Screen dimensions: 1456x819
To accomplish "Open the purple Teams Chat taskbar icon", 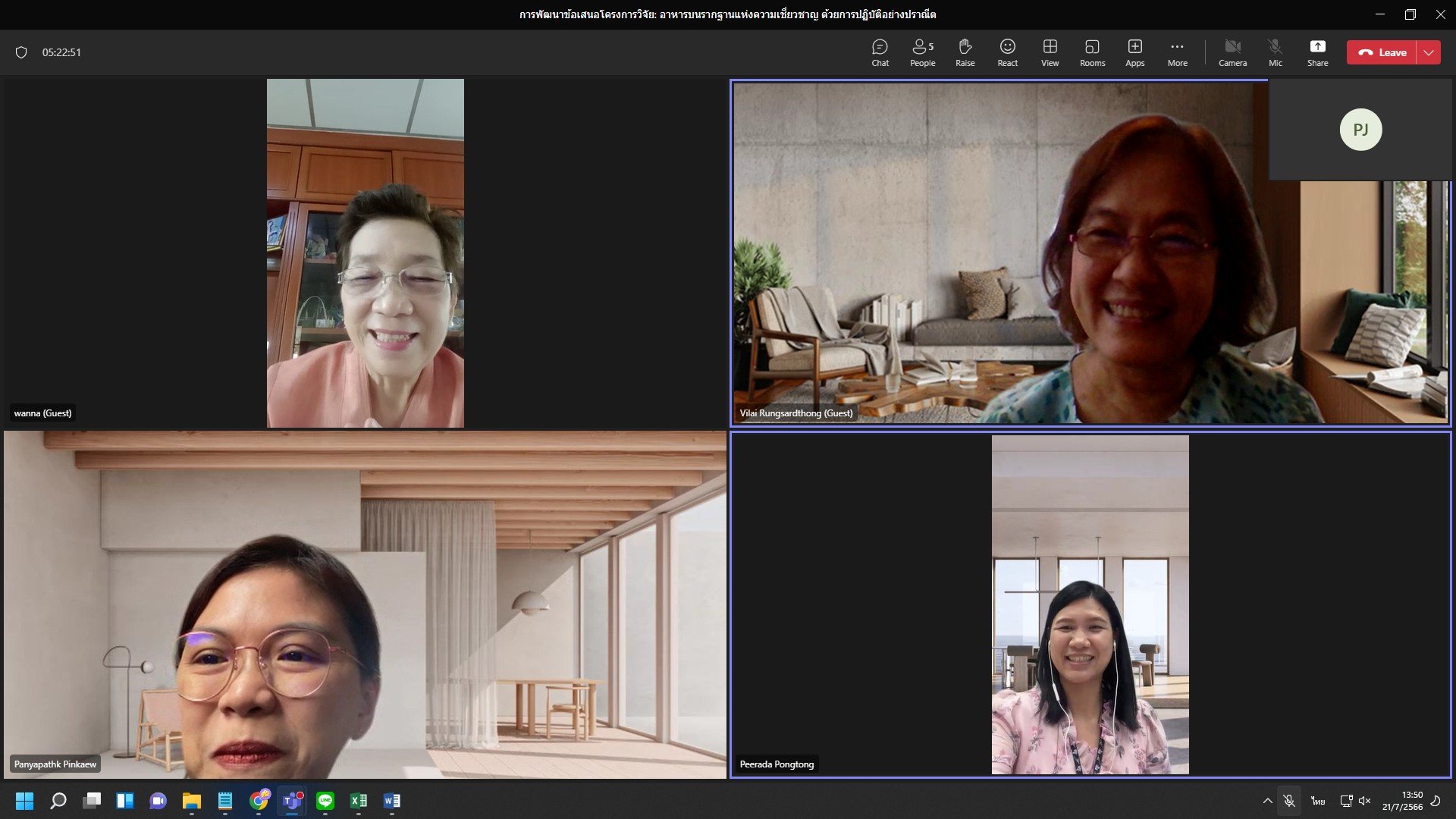I will [158, 801].
